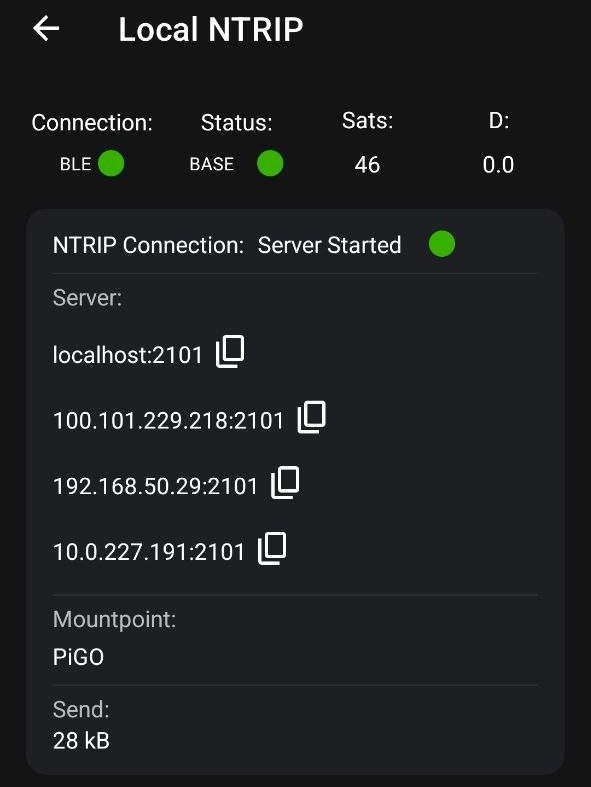This screenshot has height=787, width=591.
Task: Tap the Server Started status text
Action: click(329, 245)
